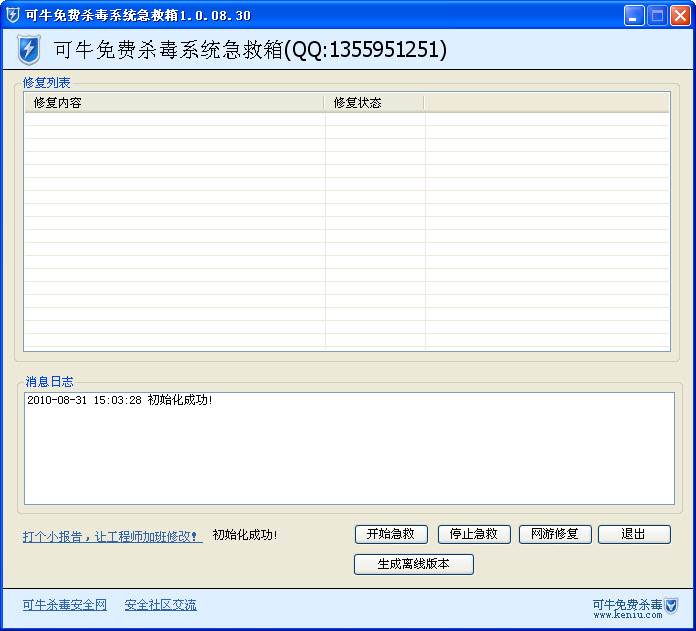The width and height of the screenshot is (696, 631).
Task: Click the log entry 初始化成功! in 消息日志
Action: point(120,400)
